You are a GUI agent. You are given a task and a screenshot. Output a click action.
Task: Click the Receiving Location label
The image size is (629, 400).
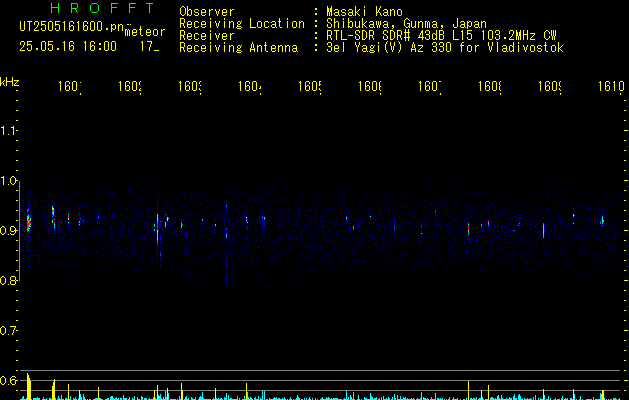click(242, 24)
